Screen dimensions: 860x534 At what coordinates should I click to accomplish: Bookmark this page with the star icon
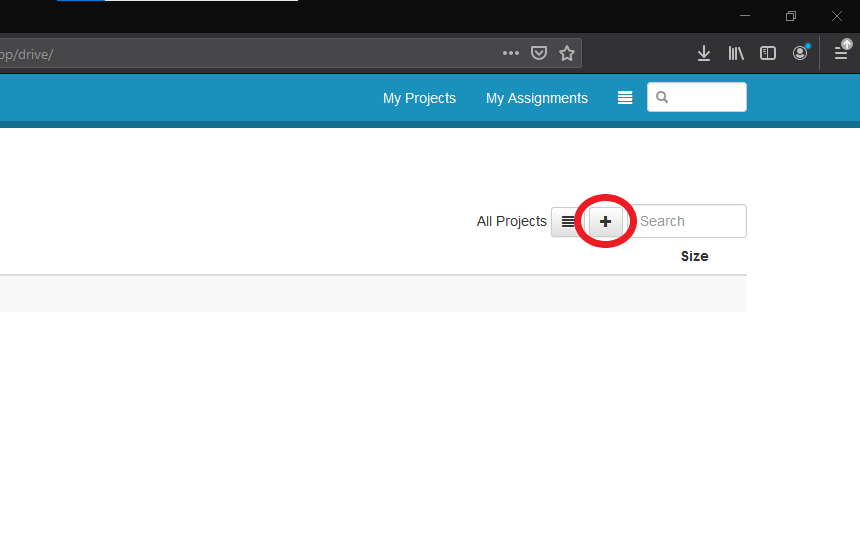pyautogui.click(x=567, y=53)
